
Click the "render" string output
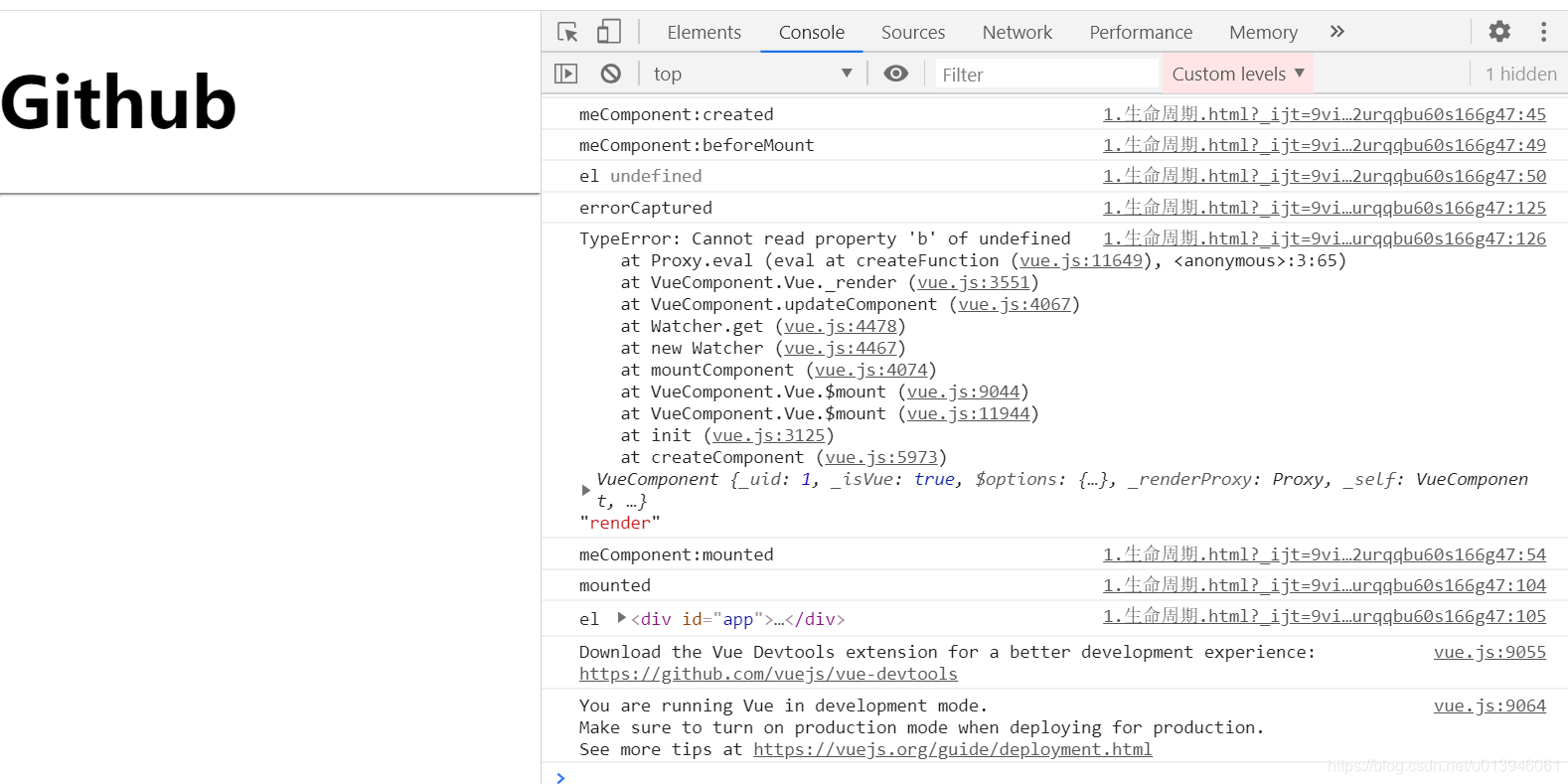620,523
